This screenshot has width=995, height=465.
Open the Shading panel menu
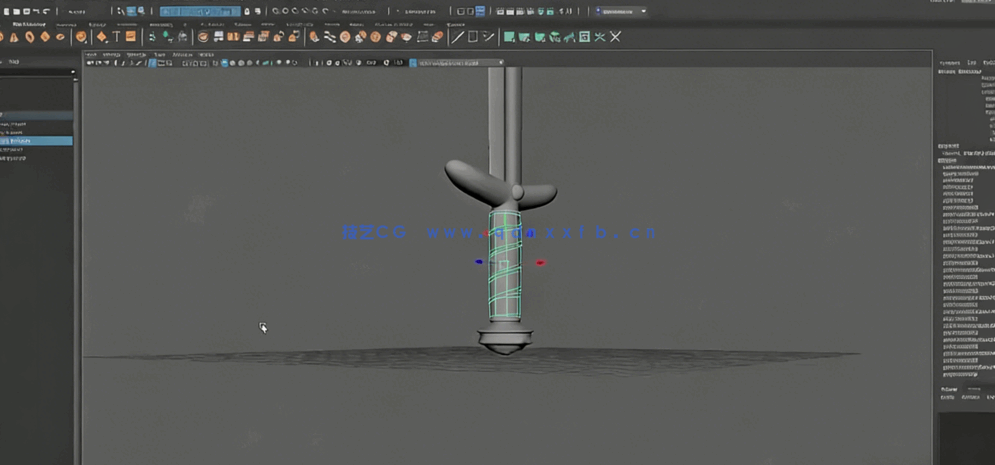click(x=112, y=55)
